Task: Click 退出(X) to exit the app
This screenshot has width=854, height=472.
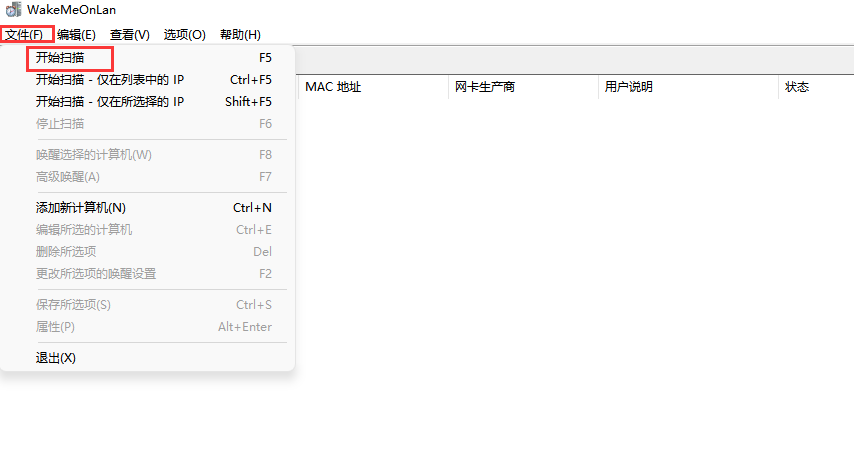Action: click(x=56, y=358)
